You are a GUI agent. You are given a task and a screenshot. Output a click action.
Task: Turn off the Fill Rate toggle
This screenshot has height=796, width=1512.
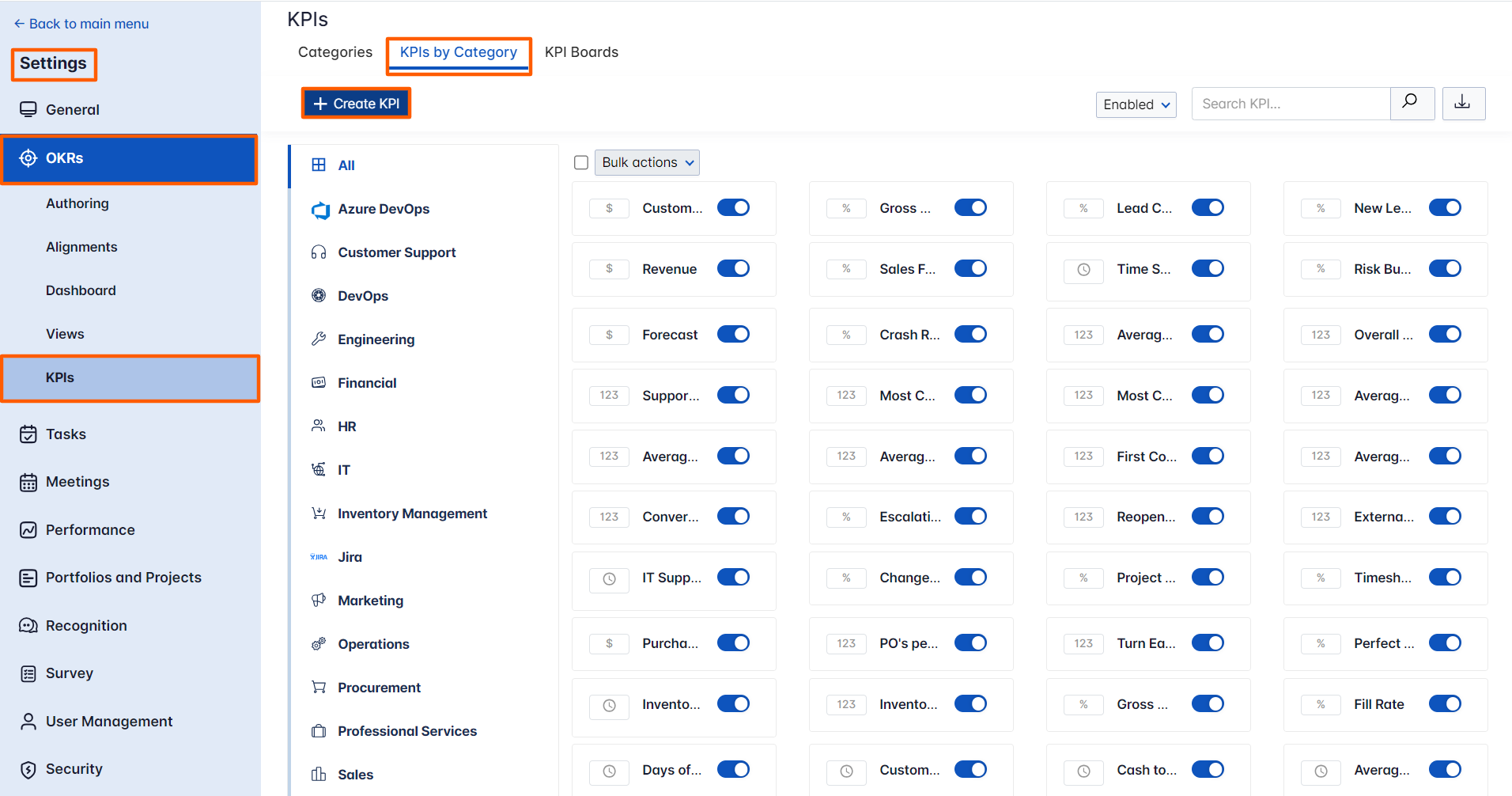click(x=1444, y=704)
